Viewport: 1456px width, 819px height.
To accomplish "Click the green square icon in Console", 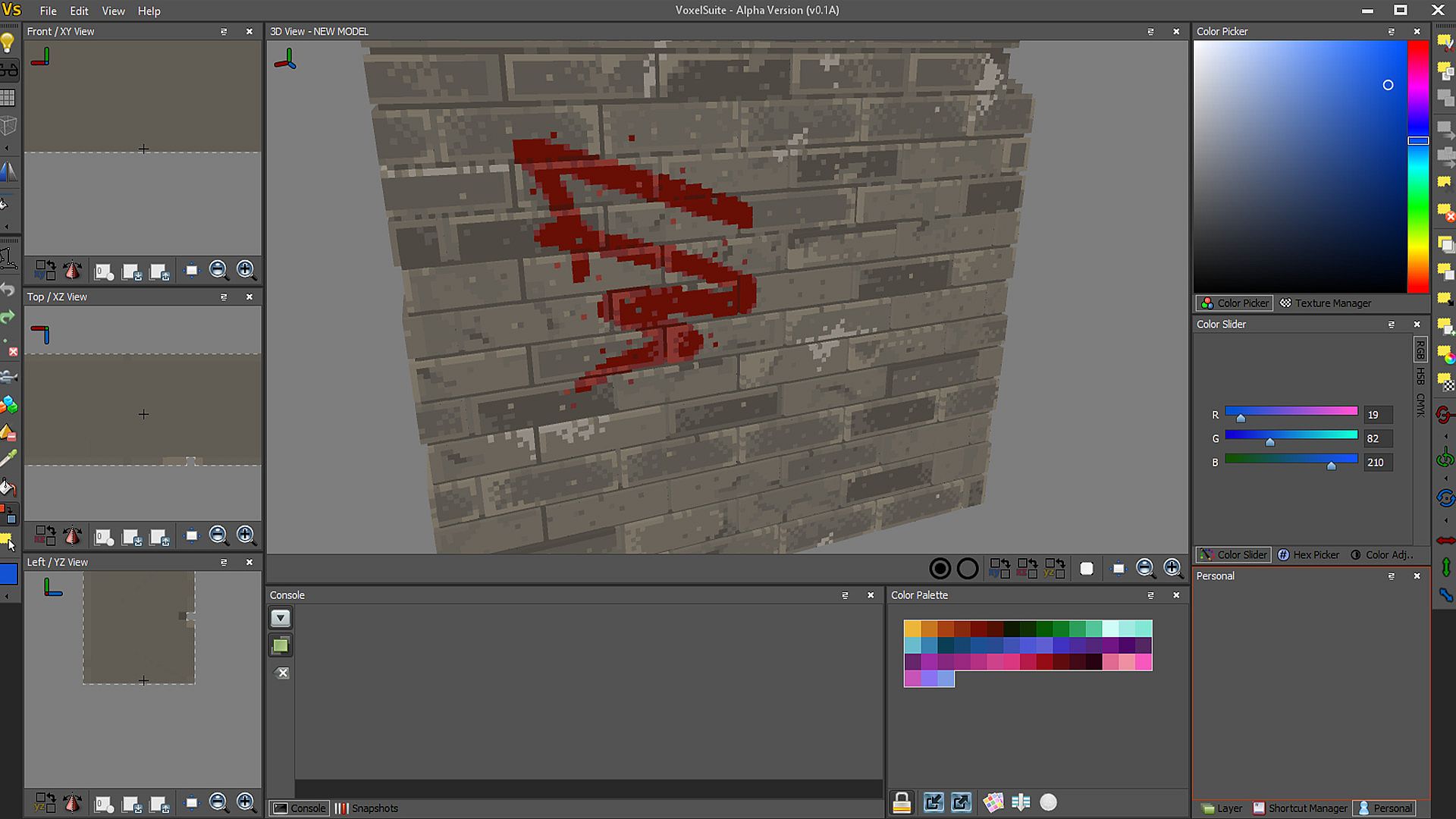I will 281,645.
